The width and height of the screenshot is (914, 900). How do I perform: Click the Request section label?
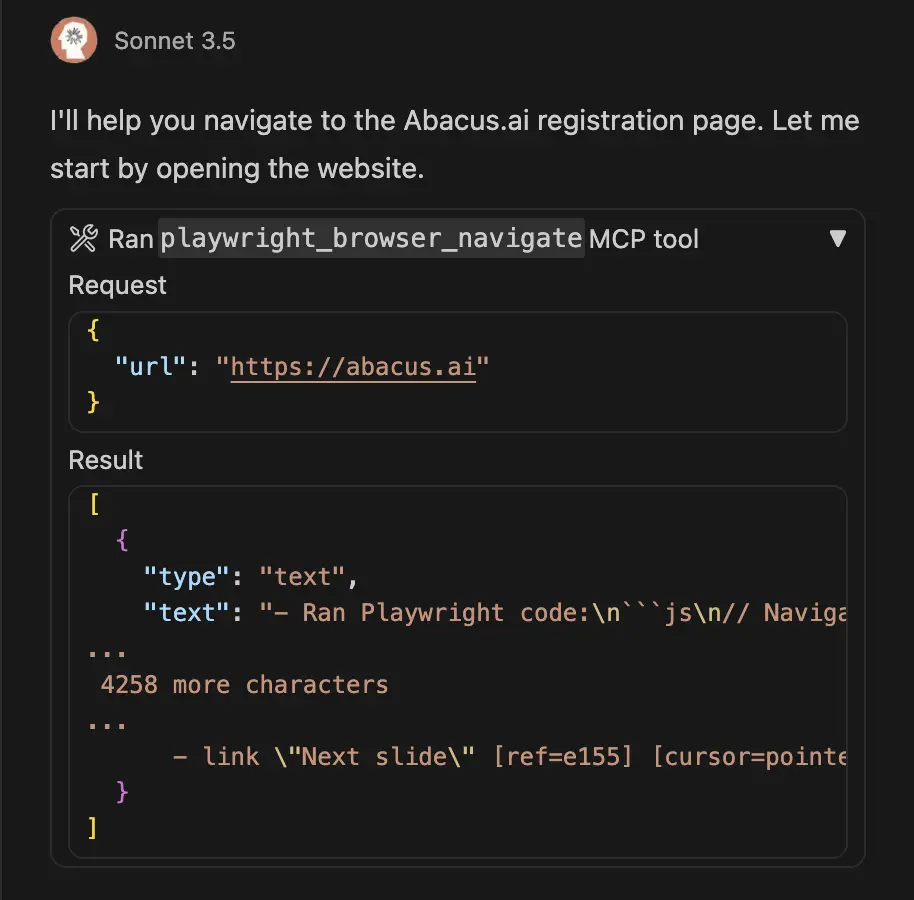pyautogui.click(x=117, y=286)
